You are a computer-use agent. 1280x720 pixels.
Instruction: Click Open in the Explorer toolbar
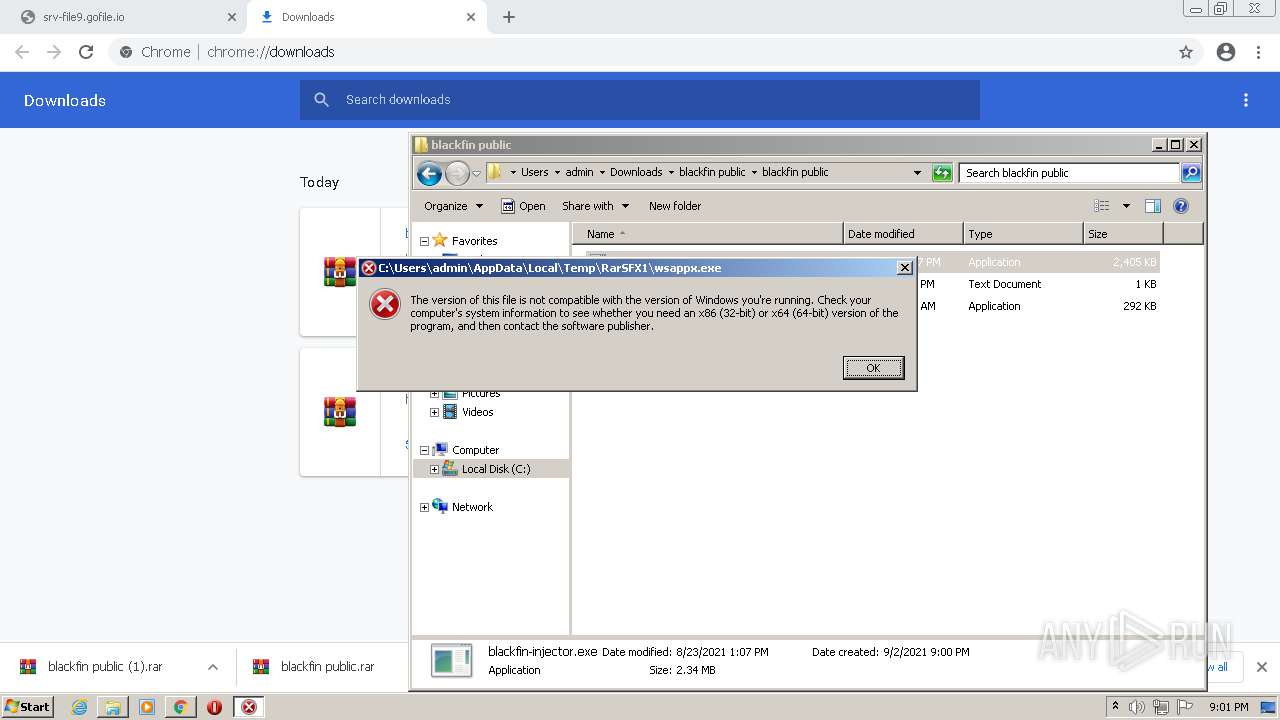(x=523, y=206)
